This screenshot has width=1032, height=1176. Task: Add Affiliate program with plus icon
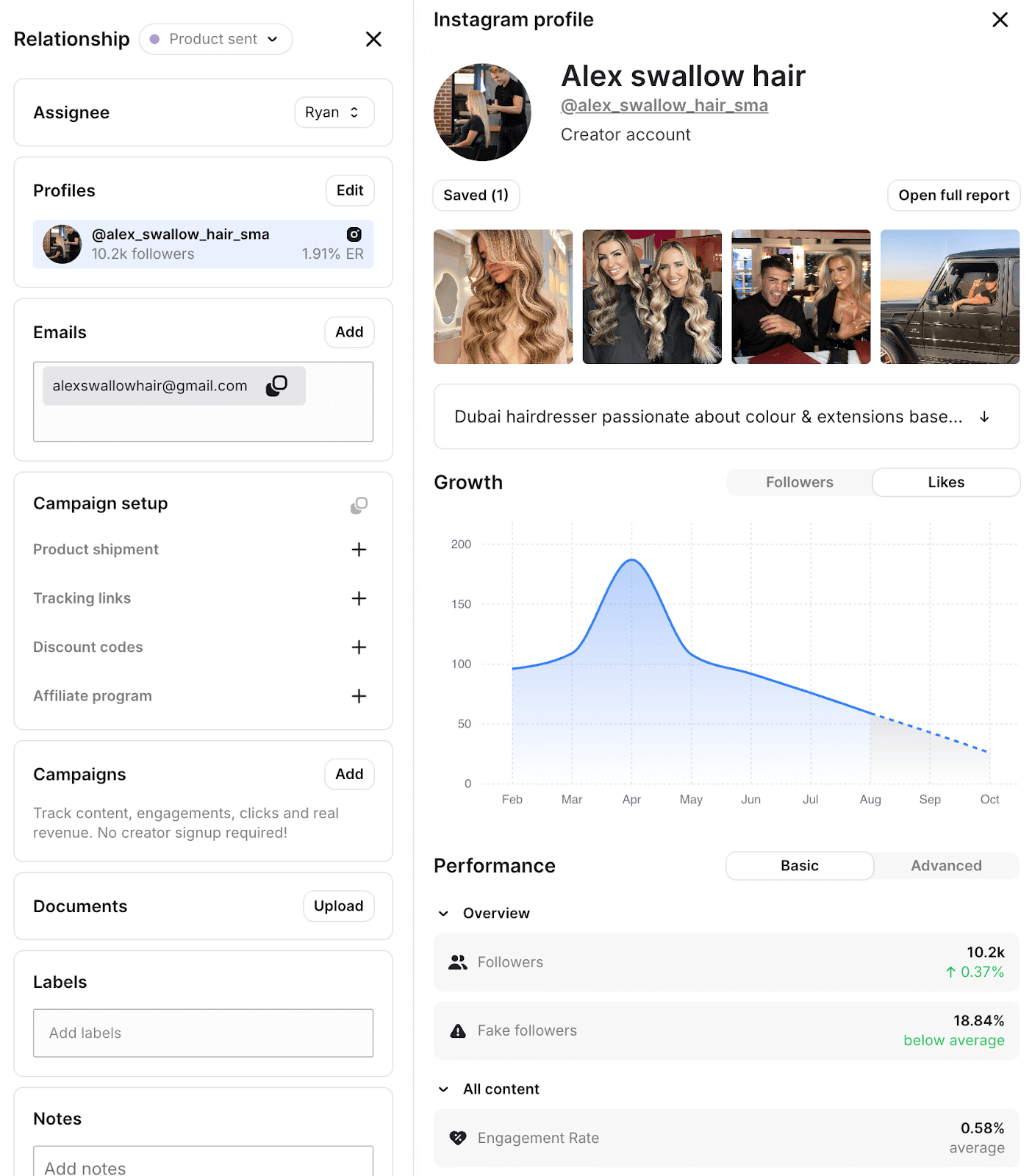[359, 696]
